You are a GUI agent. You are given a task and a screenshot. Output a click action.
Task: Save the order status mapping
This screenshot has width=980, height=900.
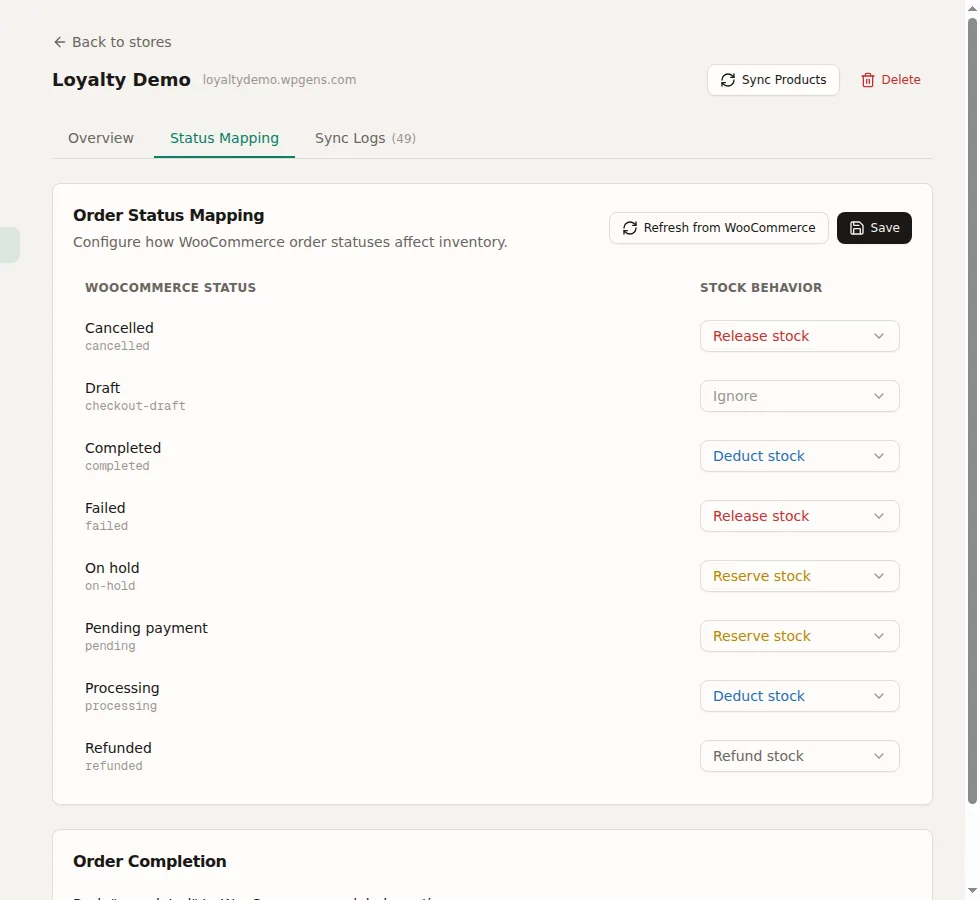tap(874, 228)
